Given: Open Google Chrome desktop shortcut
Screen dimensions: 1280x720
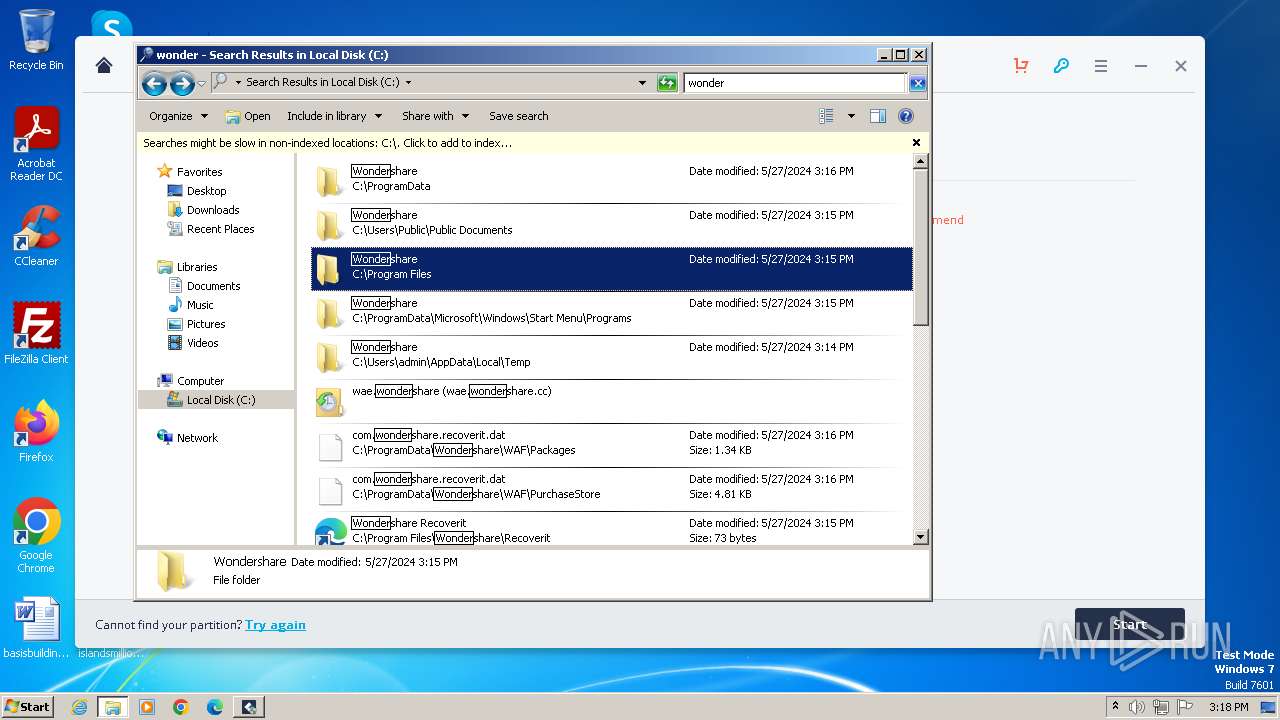Looking at the screenshot, I should coord(36,536).
